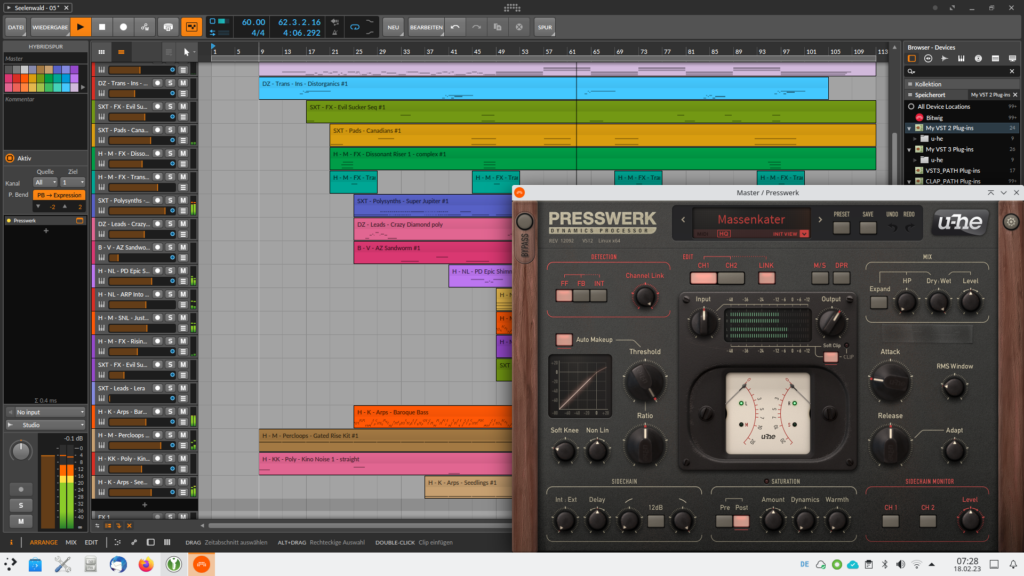The width and height of the screenshot is (1024, 576).
Task: Select FF detection mode in Presswerk
Action: coord(564,296)
